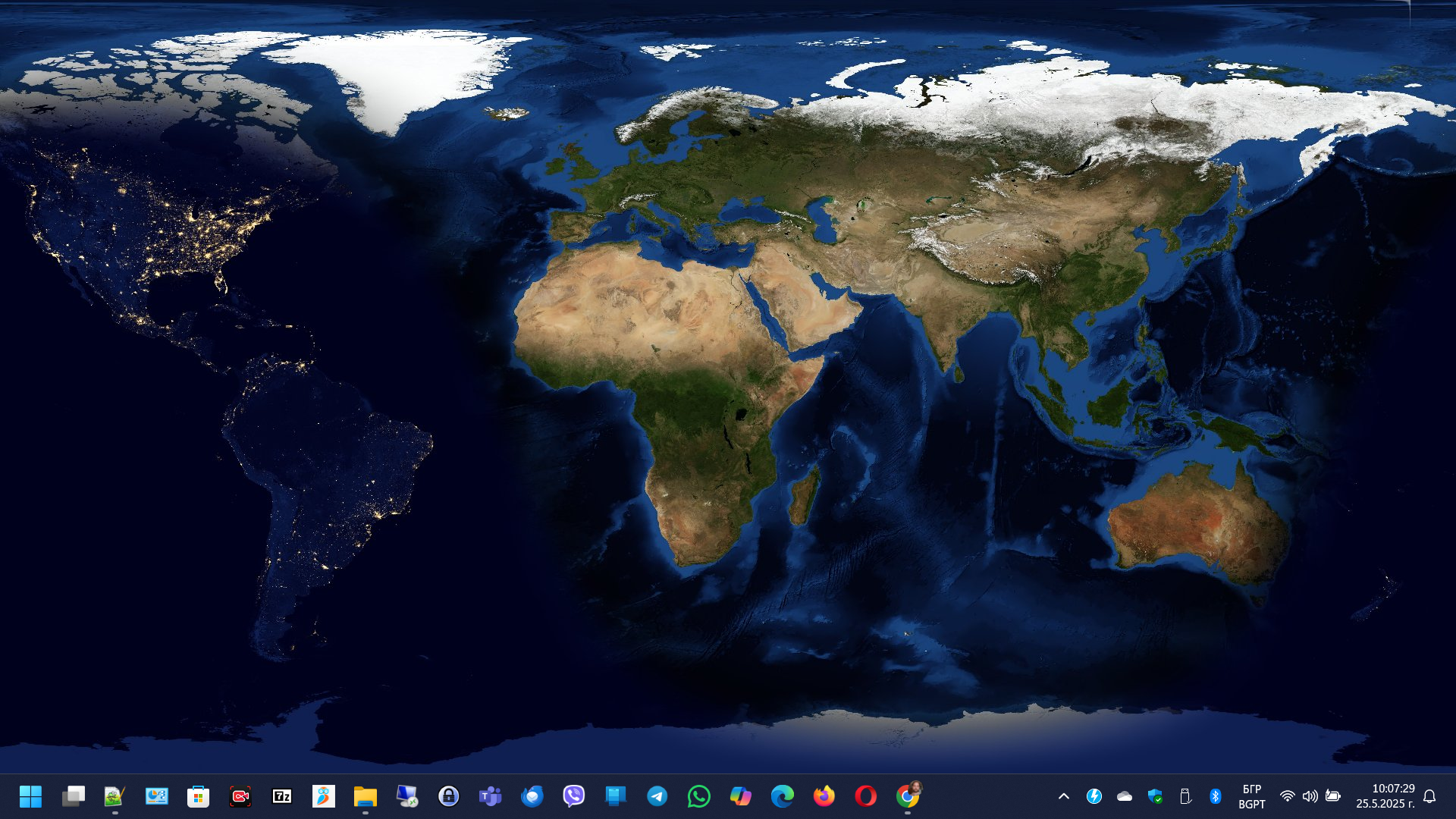Check battery status icon
1456x819 pixels.
(1333, 796)
